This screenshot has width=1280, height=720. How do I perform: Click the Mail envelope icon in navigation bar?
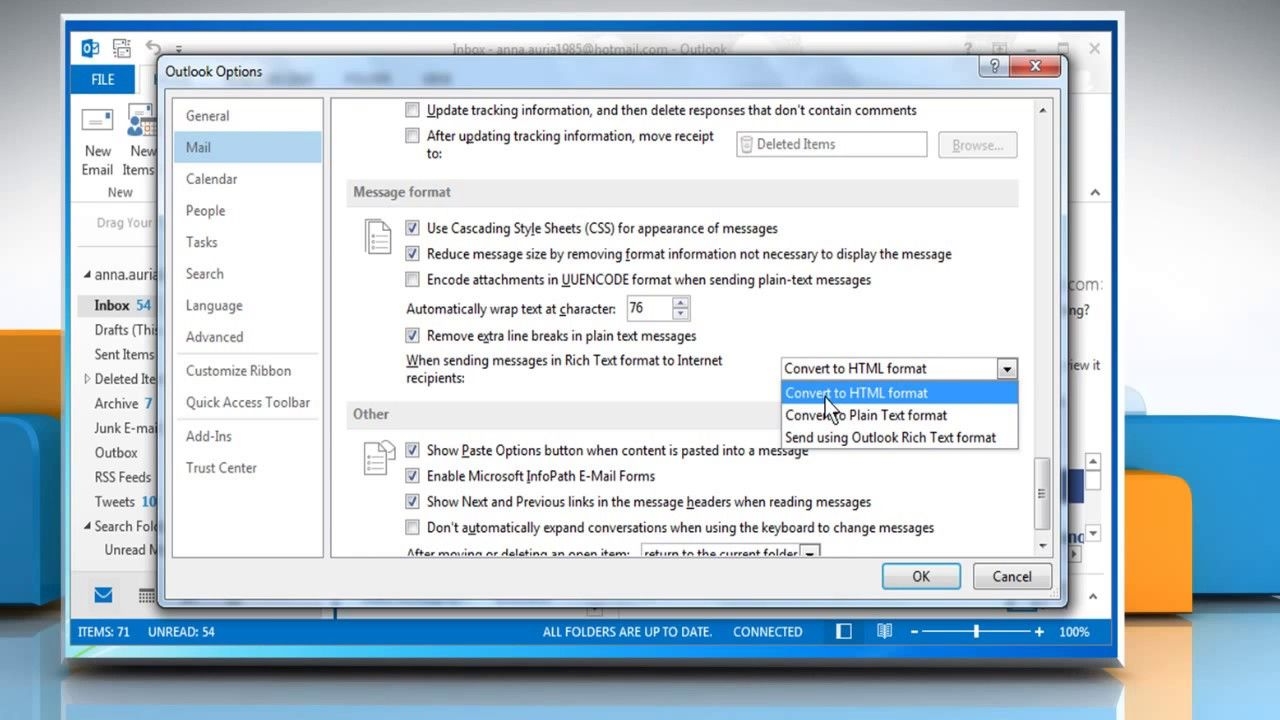coord(103,595)
